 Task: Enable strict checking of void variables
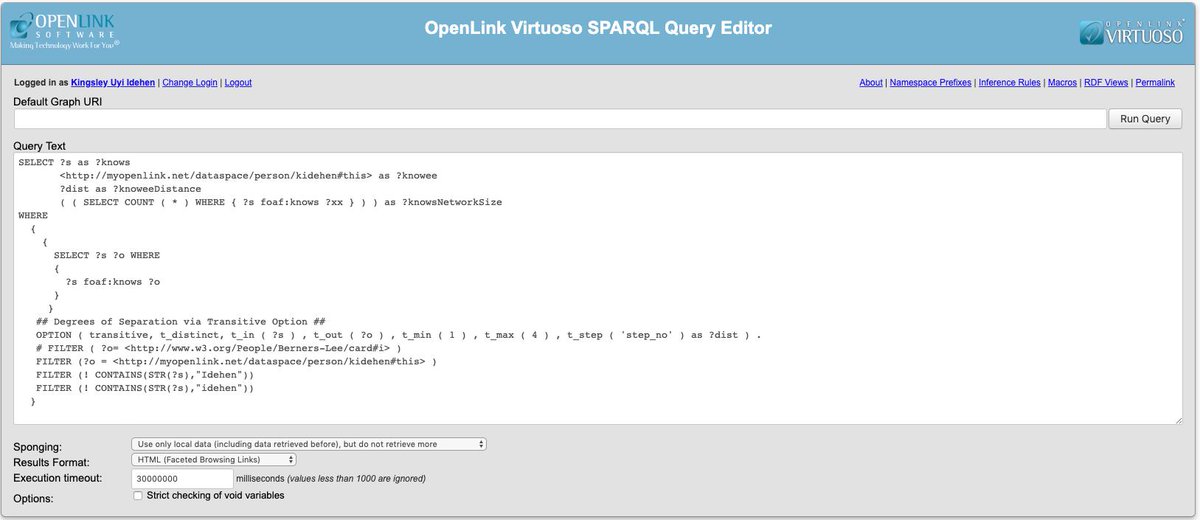click(137, 496)
